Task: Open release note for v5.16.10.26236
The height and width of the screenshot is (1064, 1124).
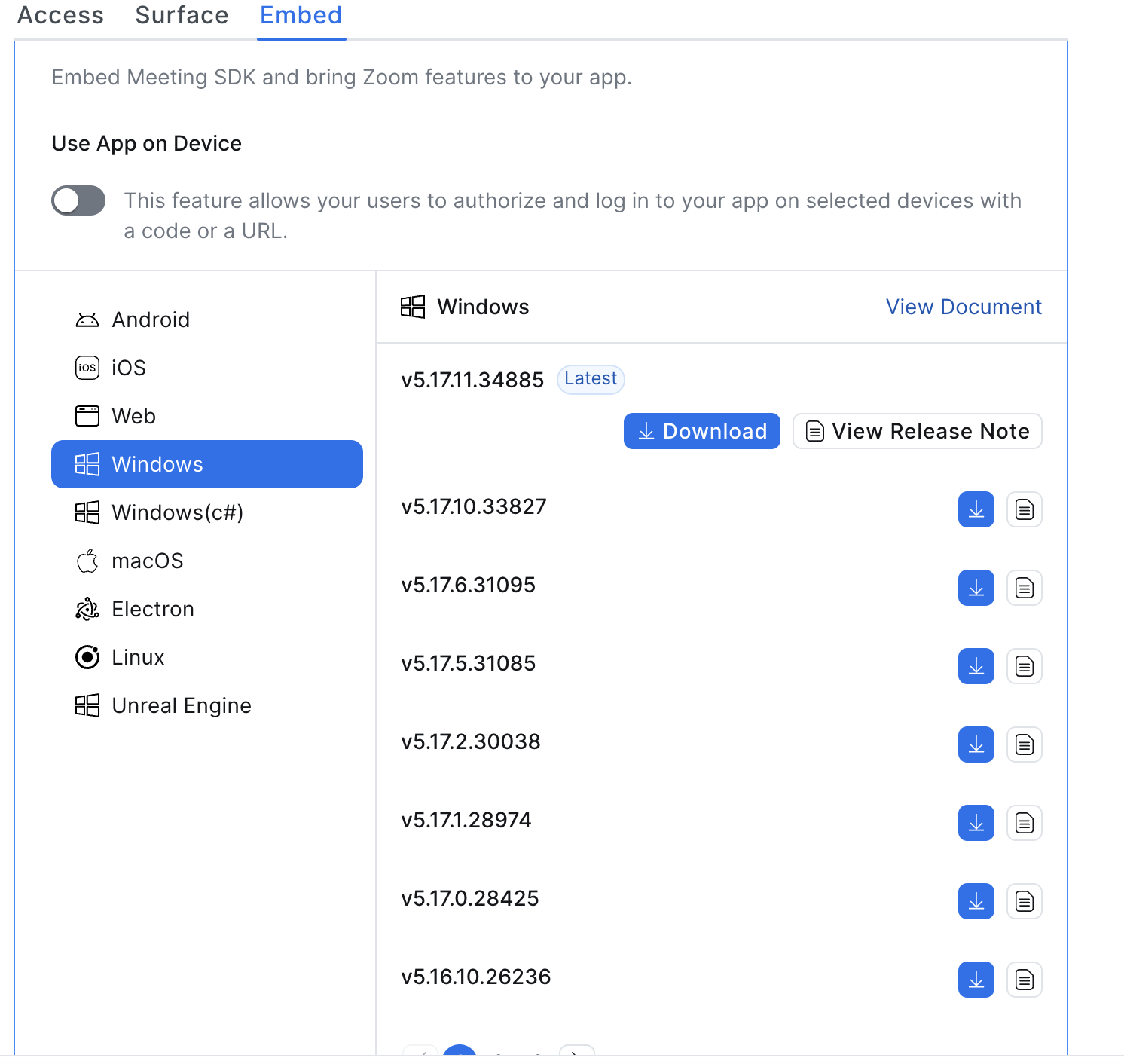Action: [1024, 980]
